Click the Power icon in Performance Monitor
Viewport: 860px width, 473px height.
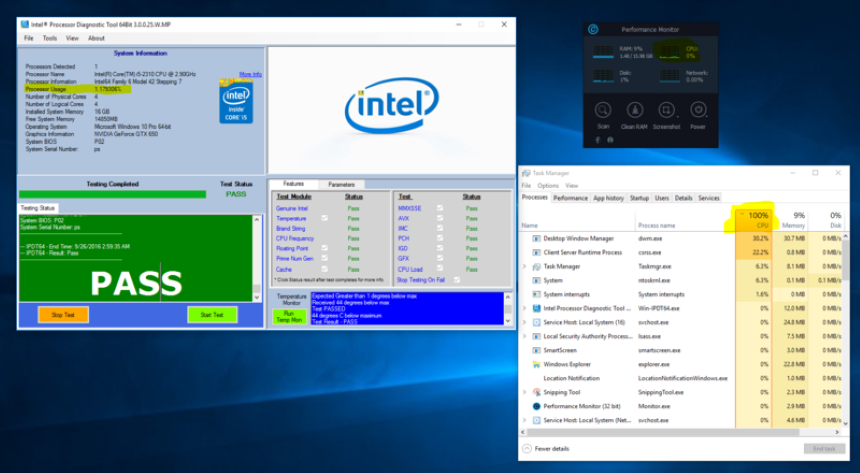[x=698, y=110]
